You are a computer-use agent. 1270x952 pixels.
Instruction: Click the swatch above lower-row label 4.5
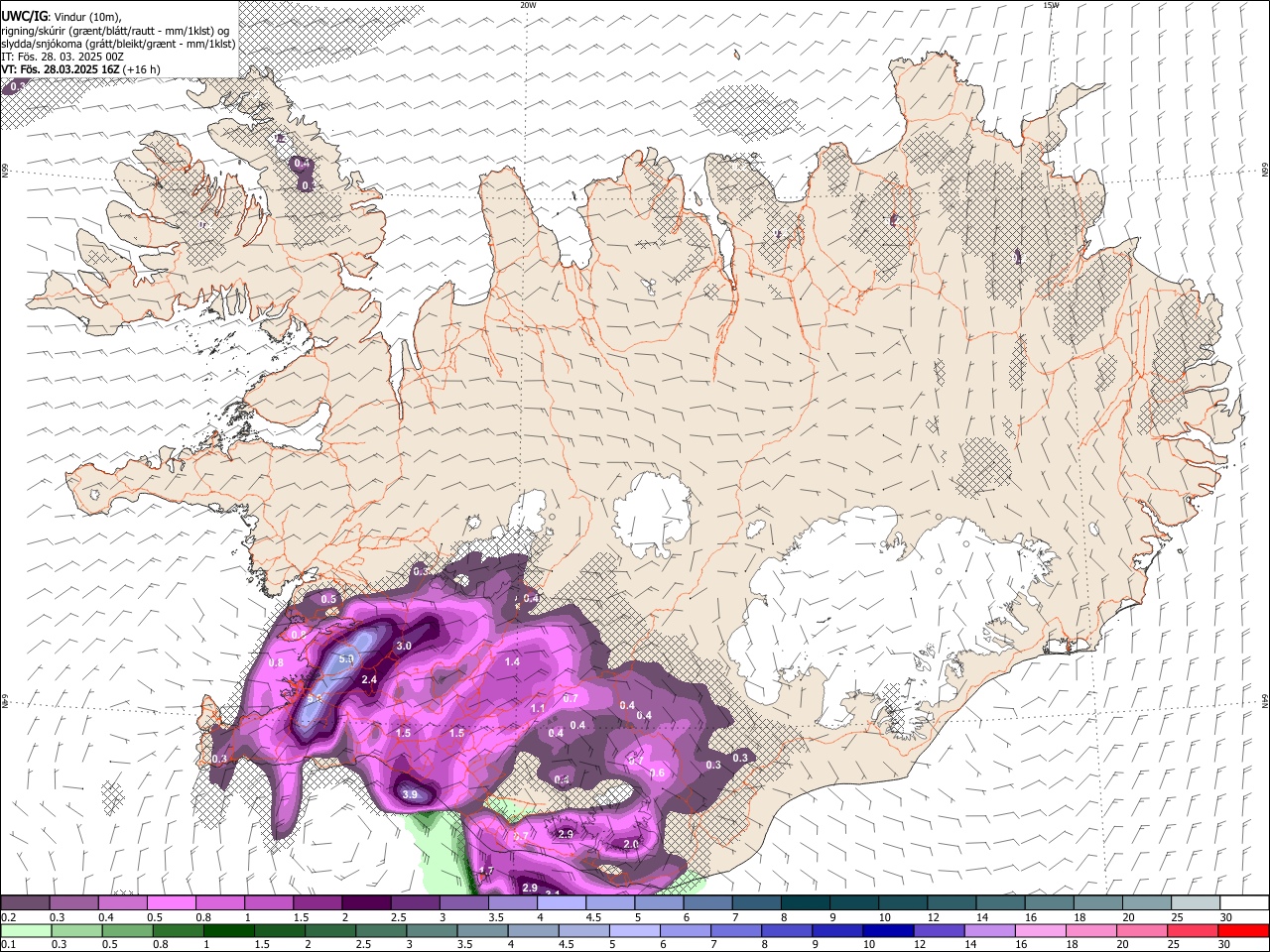tap(583, 931)
